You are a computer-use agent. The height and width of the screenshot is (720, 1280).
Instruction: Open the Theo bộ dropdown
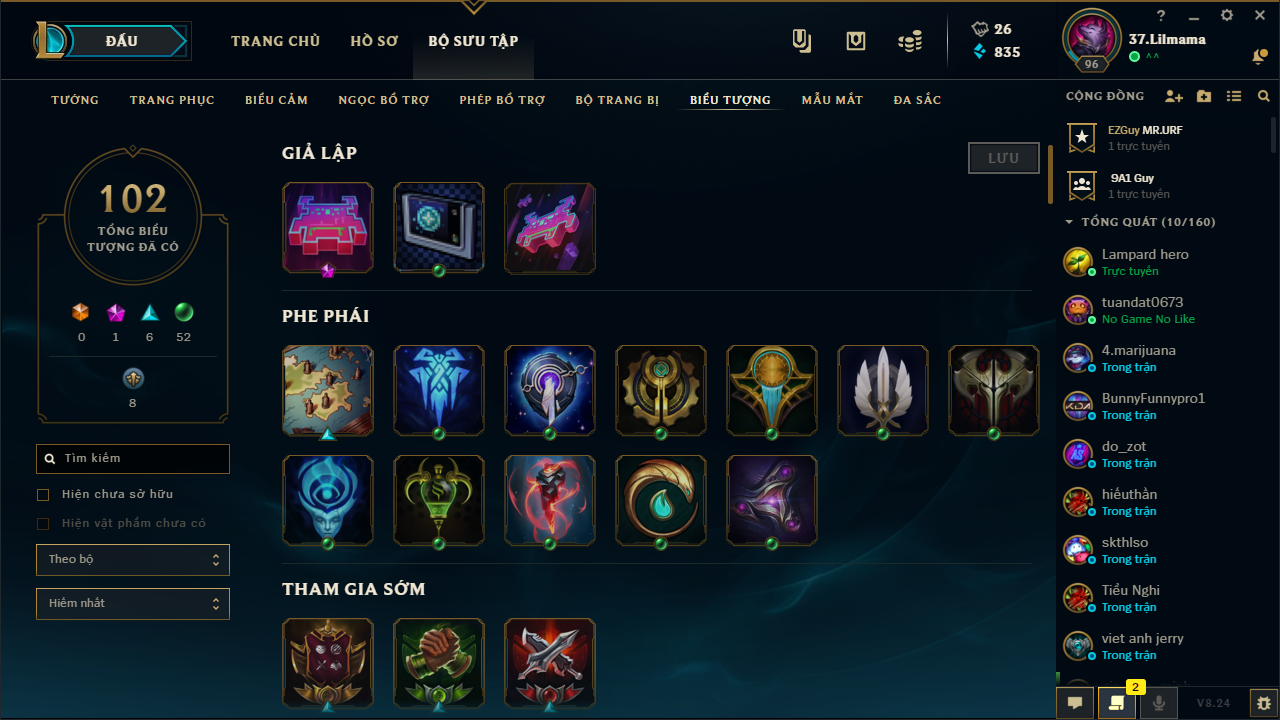tap(133, 560)
